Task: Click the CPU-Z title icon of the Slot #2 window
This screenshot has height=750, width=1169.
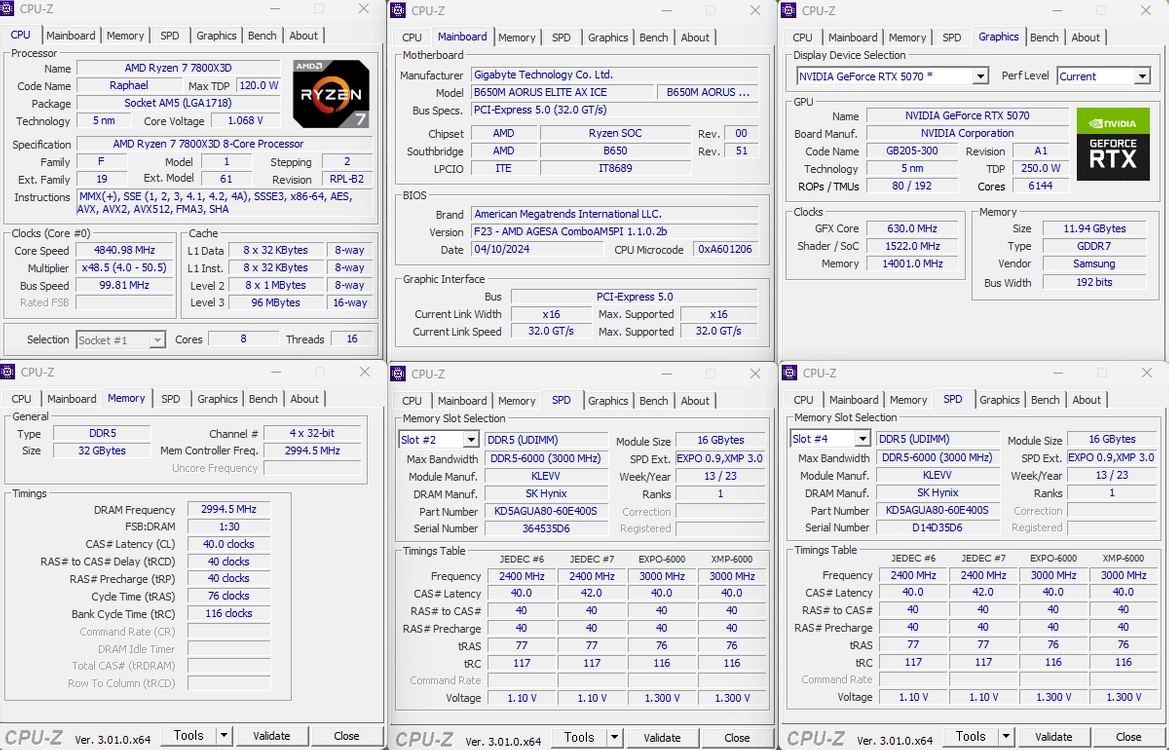Action: point(398,374)
